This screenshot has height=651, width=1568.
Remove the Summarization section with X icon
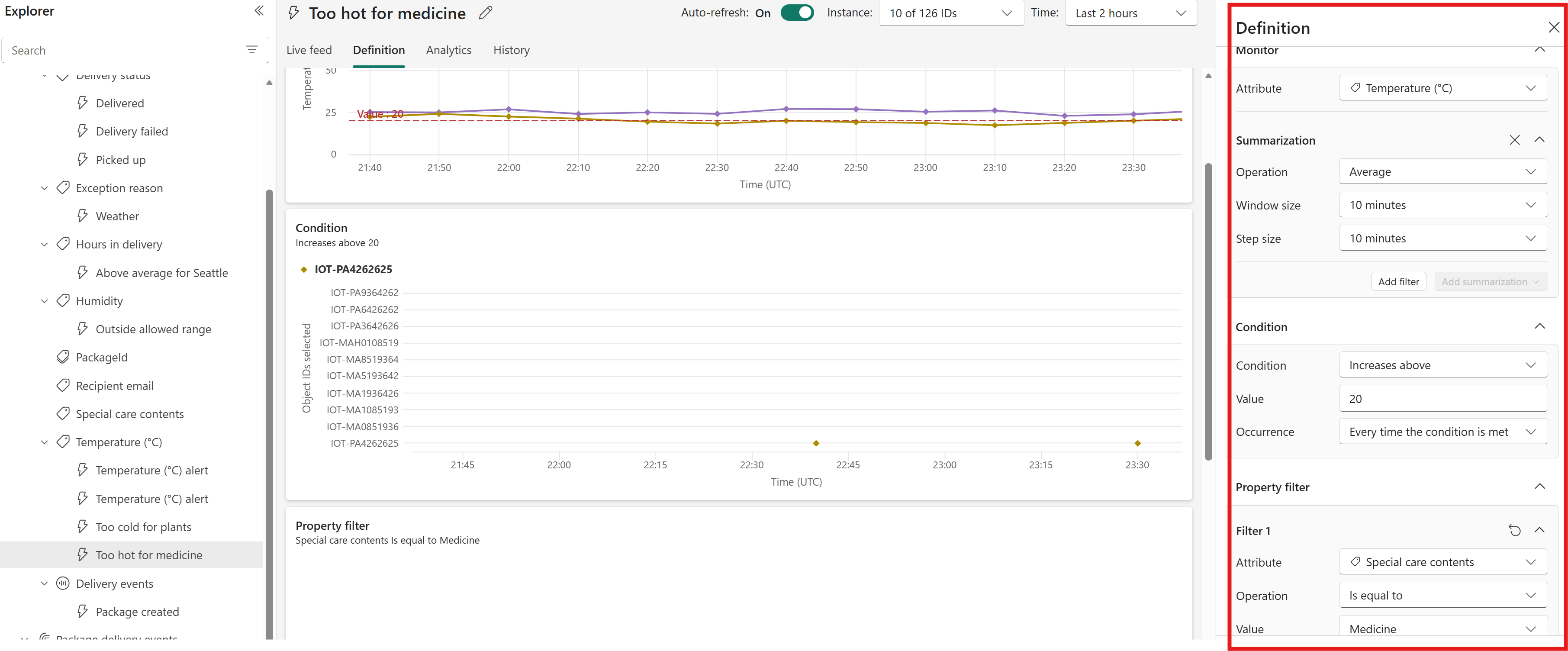pos(1514,140)
